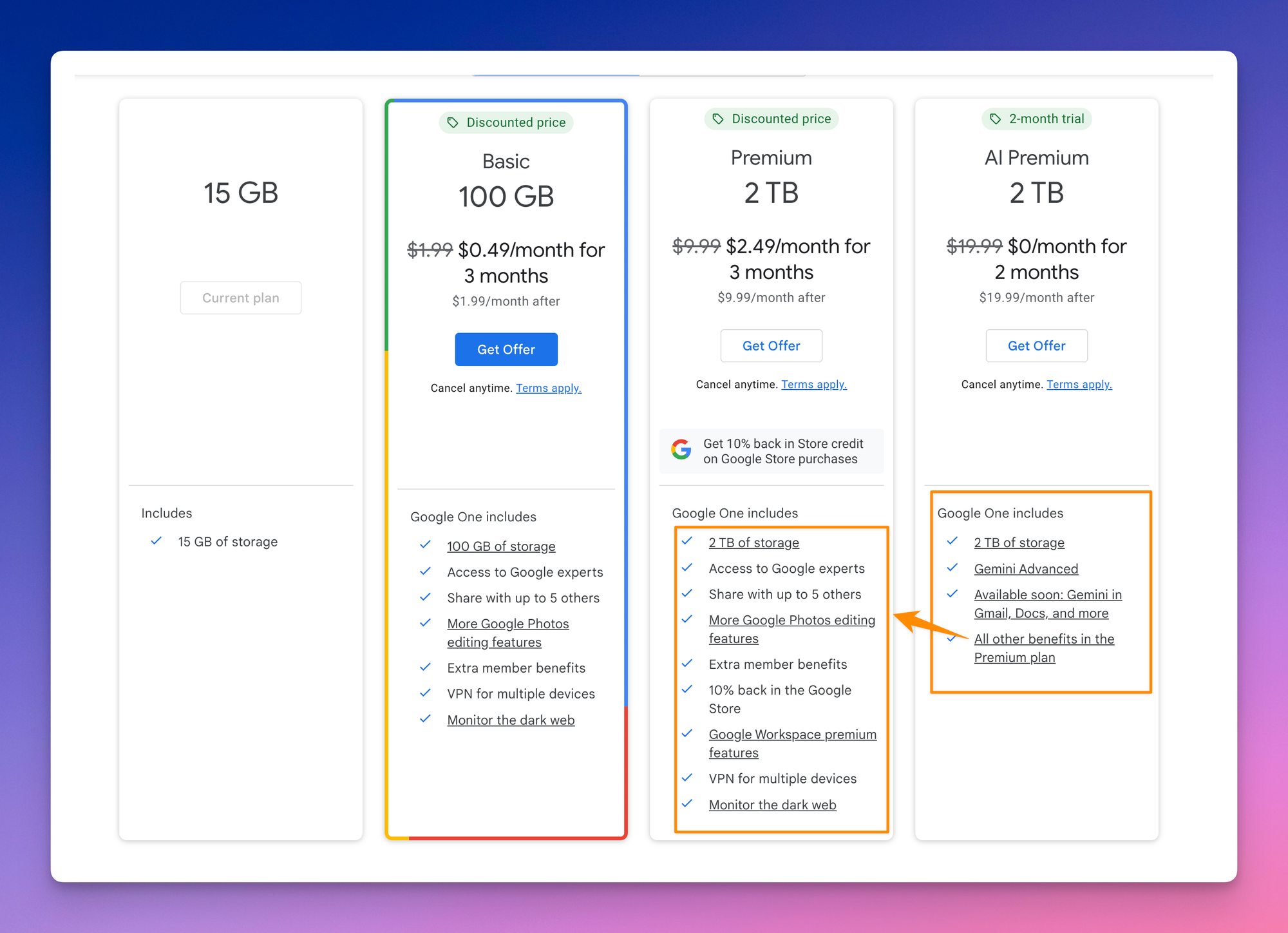This screenshot has width=1288, height=933.
Task: Click Basic plan's Extra member benefits text
Action: (x=516, y=668)
